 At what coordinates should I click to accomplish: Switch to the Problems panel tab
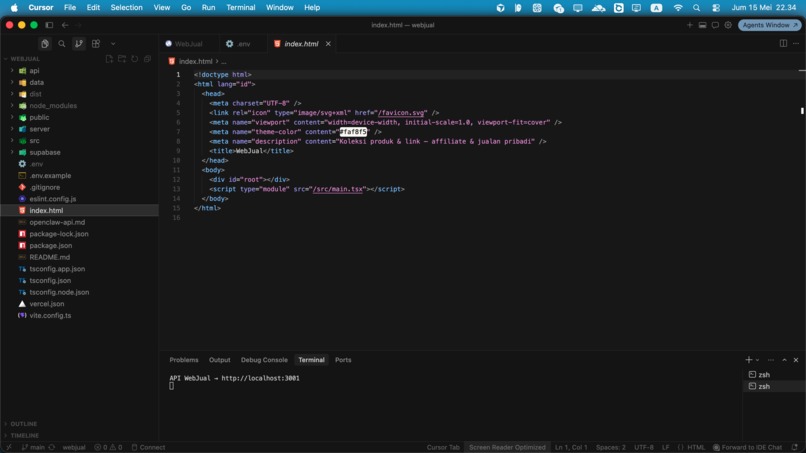(184, 360)
